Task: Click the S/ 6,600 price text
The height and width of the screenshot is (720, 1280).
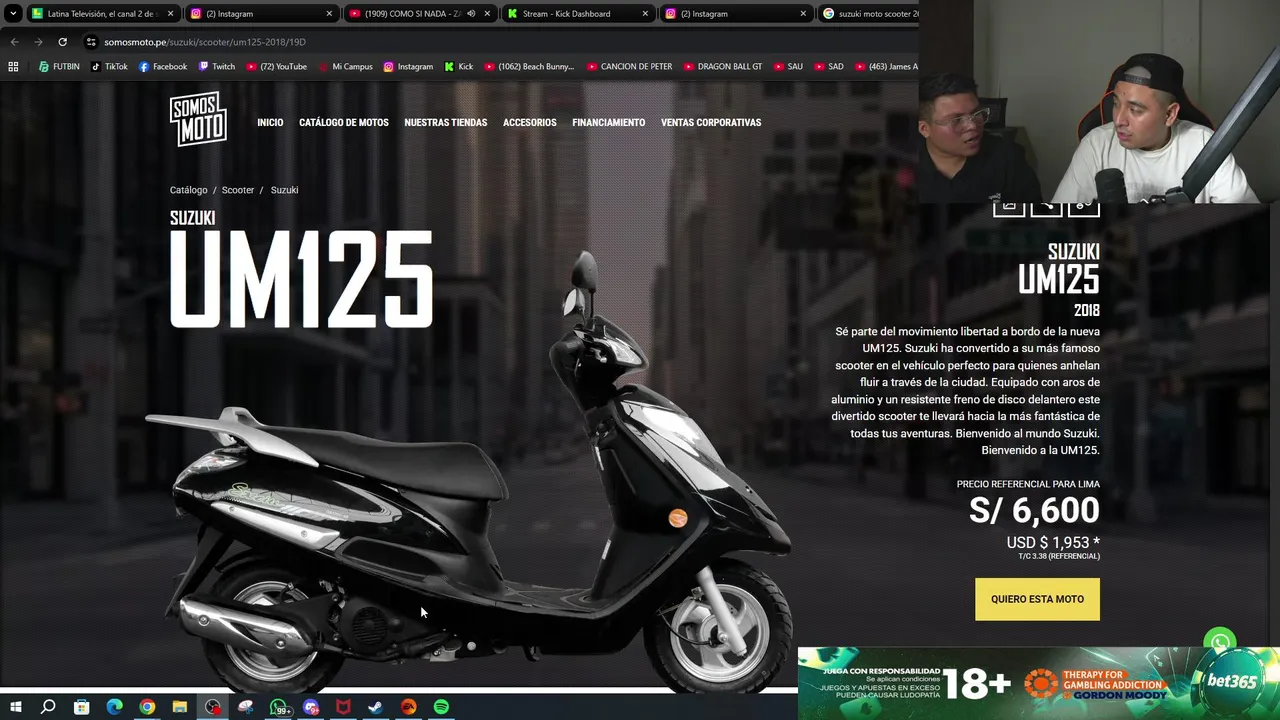Action: (x=1034, y=510)
